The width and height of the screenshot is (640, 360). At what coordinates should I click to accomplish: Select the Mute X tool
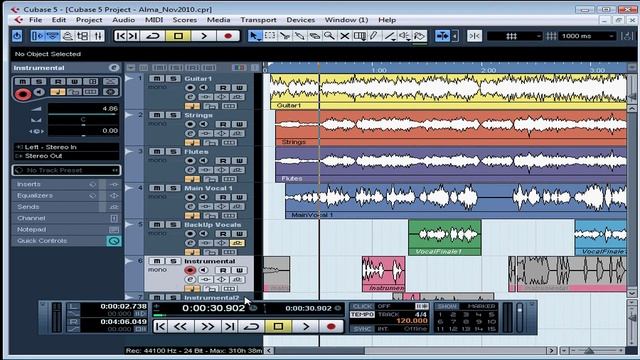[344, 36]
